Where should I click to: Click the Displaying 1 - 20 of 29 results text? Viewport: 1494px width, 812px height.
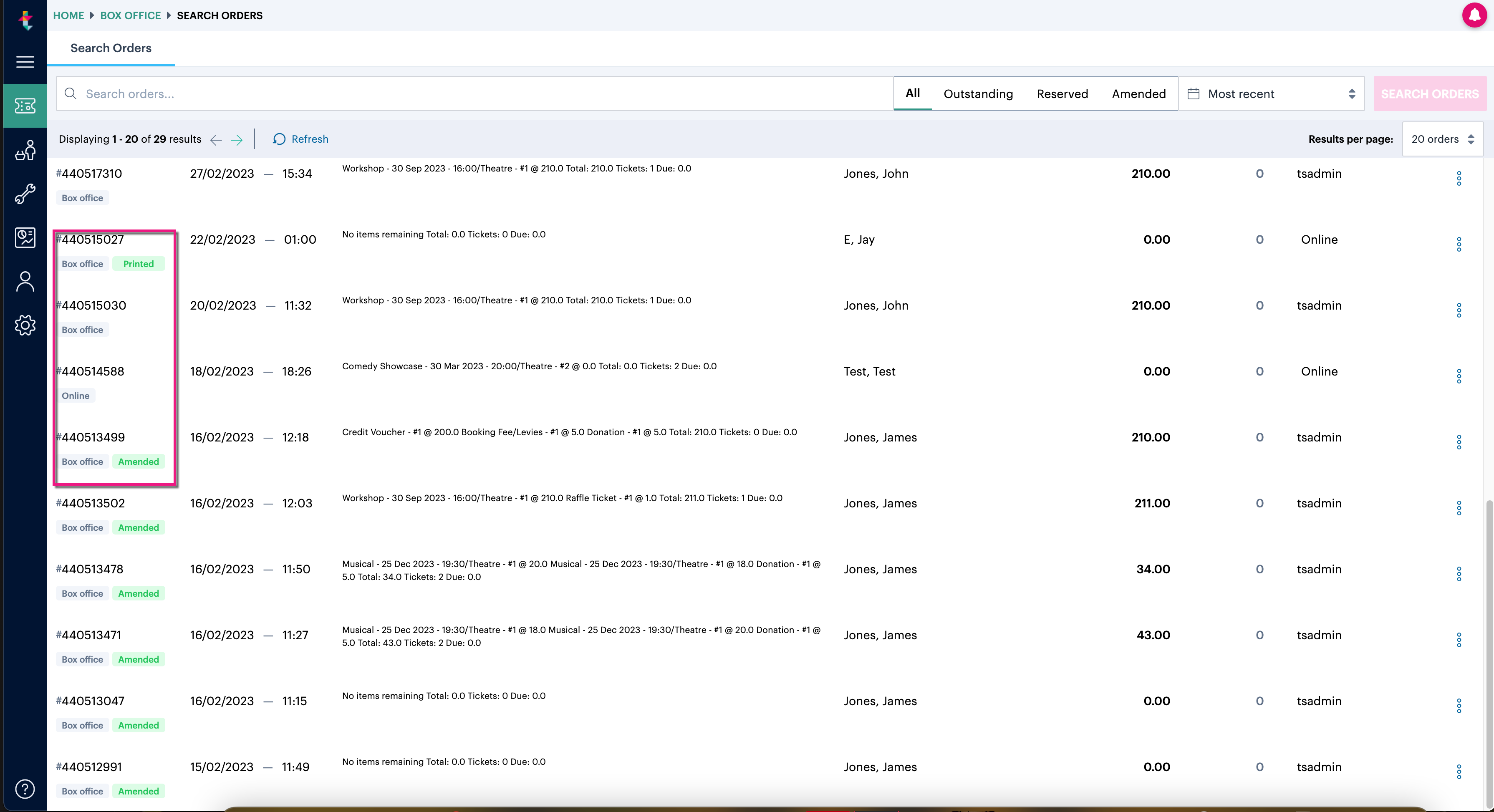point(130,139)
